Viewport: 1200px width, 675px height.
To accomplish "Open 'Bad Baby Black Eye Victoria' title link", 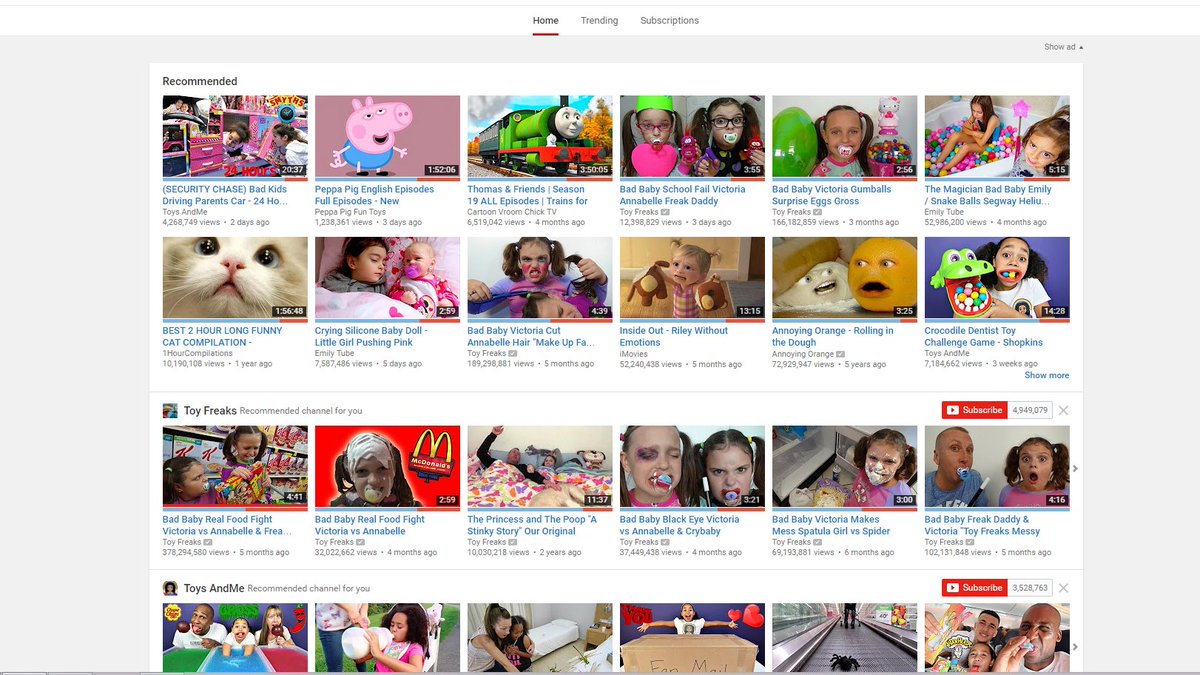I will coord(680,525).
